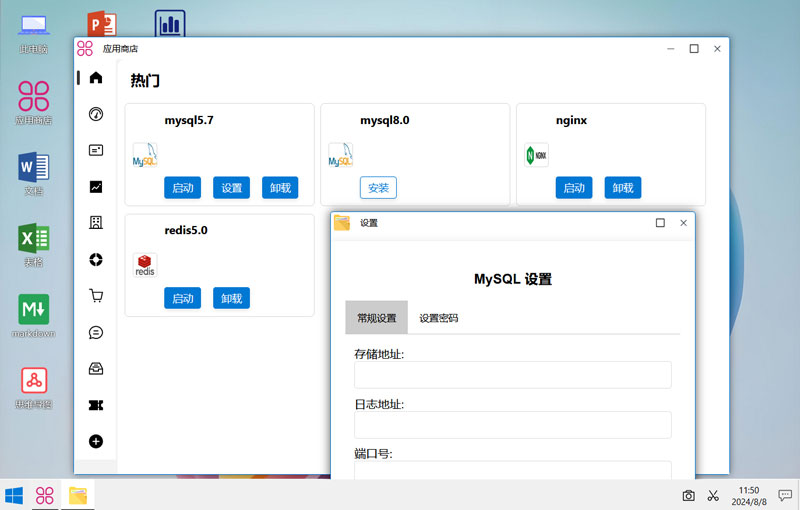Open the lifebuoy support sidebar icon

pos(96,260)
